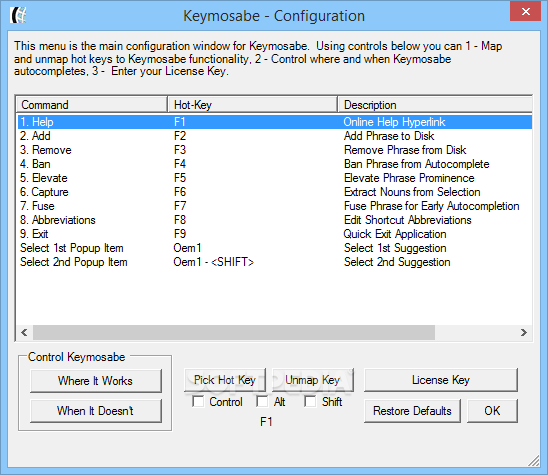Click 'Online Help Hyperlink' description
Image resolution: width=548 pixels, height=475 pixels.
pyautogui.click(x=394, y=122)
